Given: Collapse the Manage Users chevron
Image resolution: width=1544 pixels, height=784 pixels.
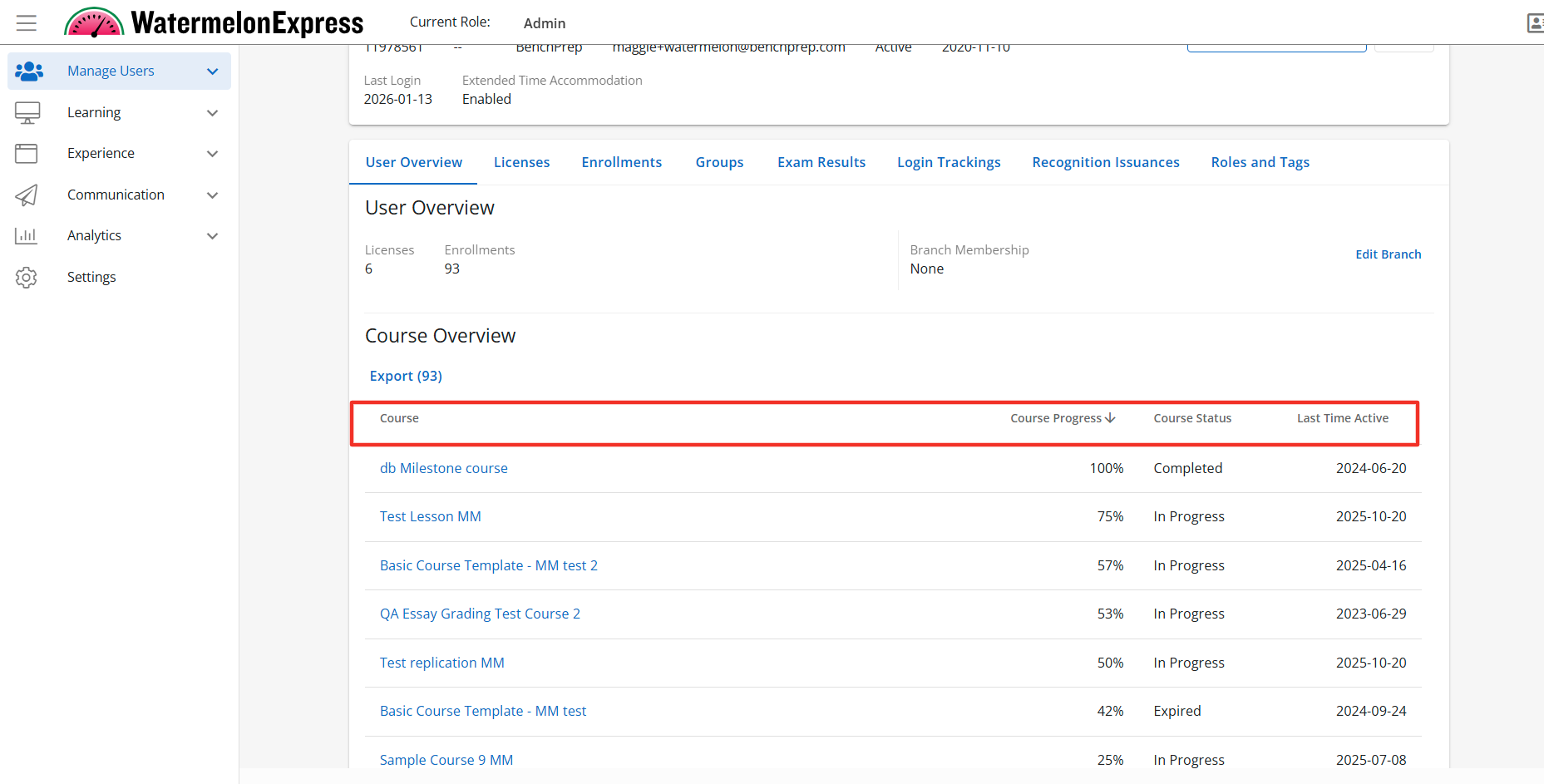Looking at the screenshot, I should pyautogui.click(x=213, y=71).
